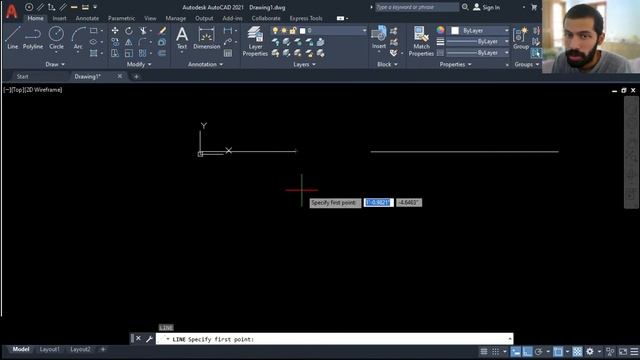The height and width of the screenshot is (360, 640).
Task: Expand the Annotation panel
Action: pos(205,64)
